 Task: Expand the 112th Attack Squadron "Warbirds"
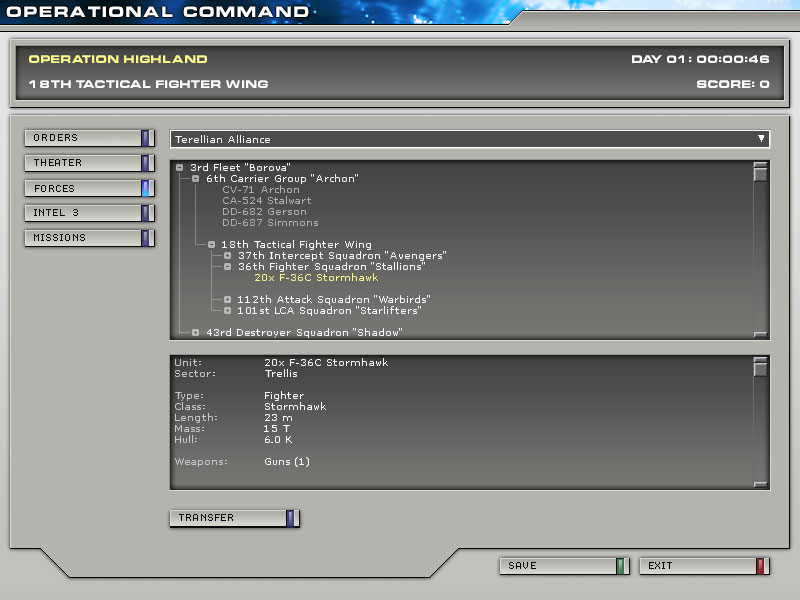(x=228, y=300)
